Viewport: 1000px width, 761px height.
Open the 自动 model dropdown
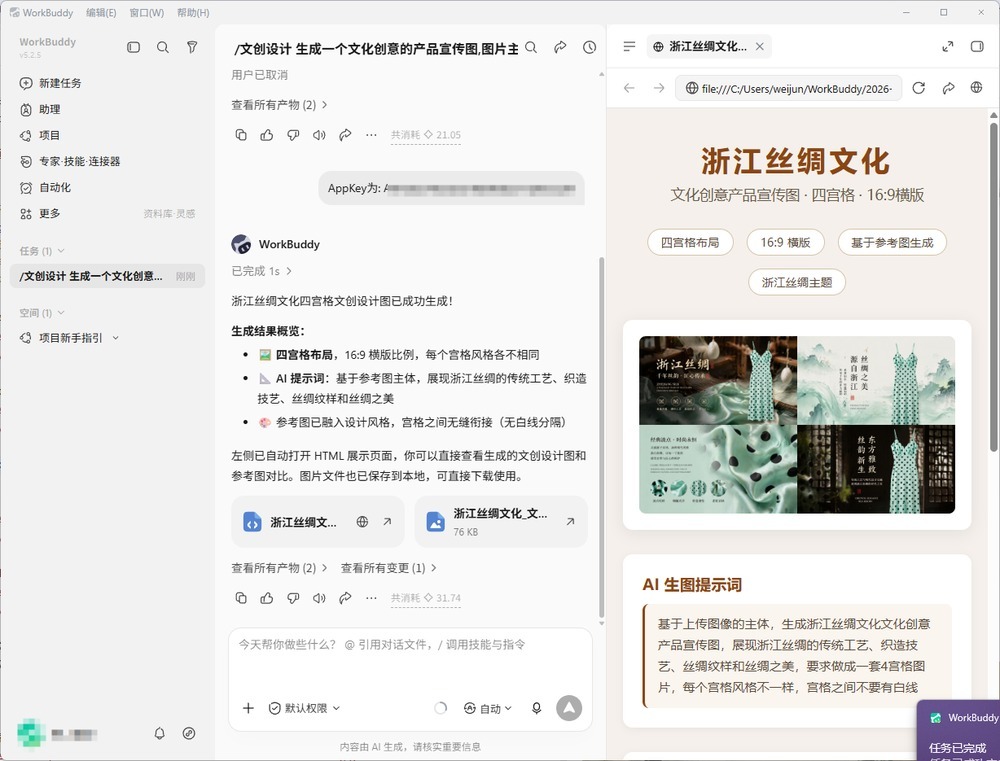(488, 708)
